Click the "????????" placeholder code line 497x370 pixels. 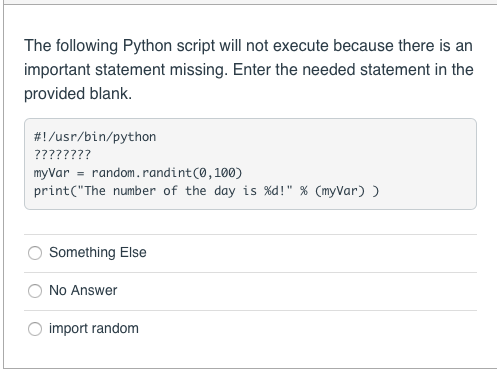[x=62, y=155]
